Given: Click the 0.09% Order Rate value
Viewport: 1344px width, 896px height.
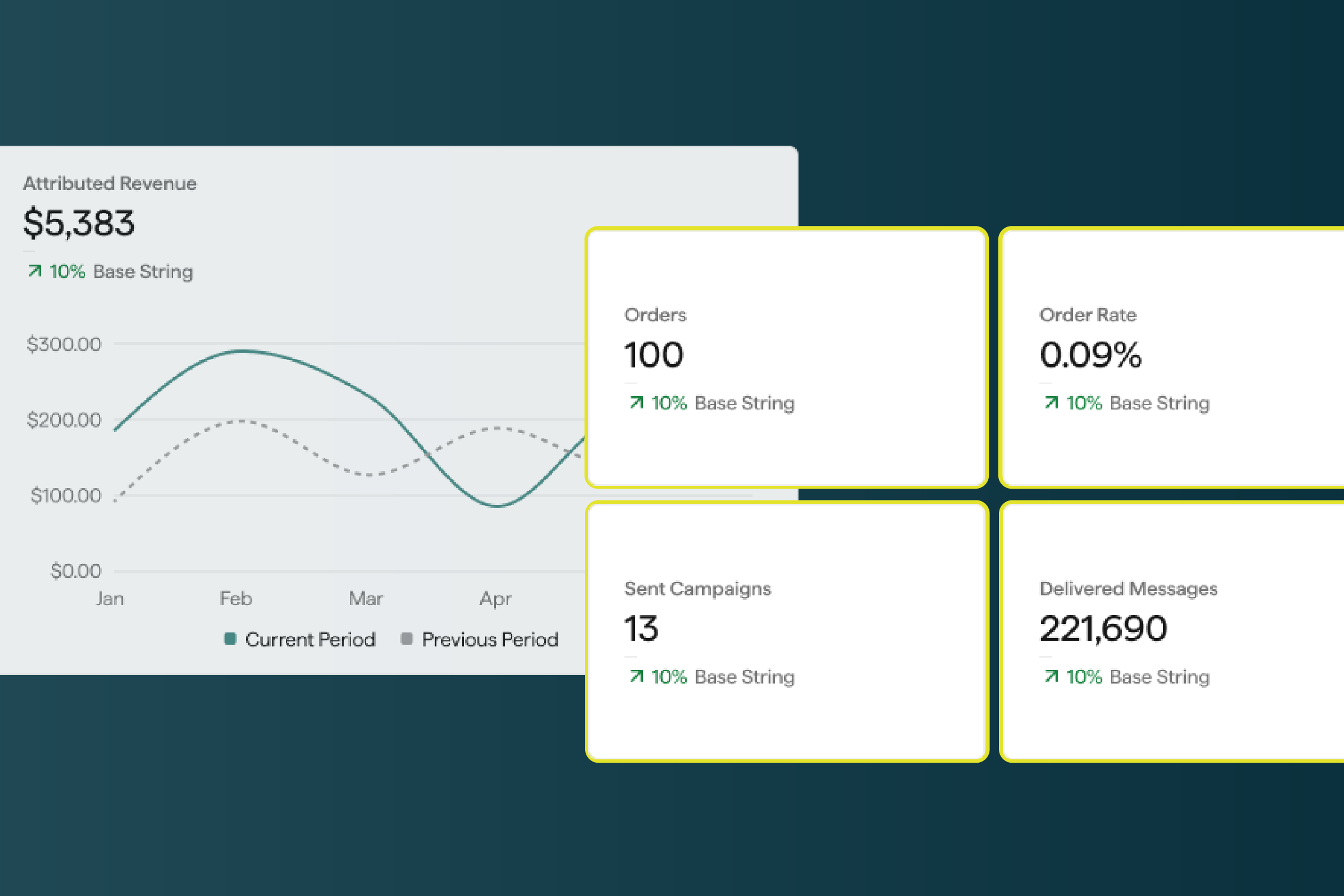Looking at the screenshot, I should (1091, 355).
